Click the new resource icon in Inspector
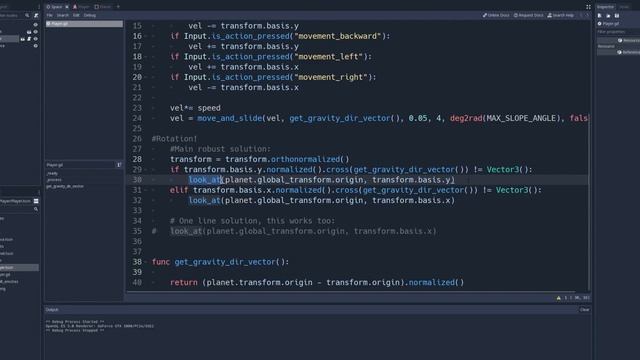Viewport: 640px width, 360px height. [x=600, y=16]
